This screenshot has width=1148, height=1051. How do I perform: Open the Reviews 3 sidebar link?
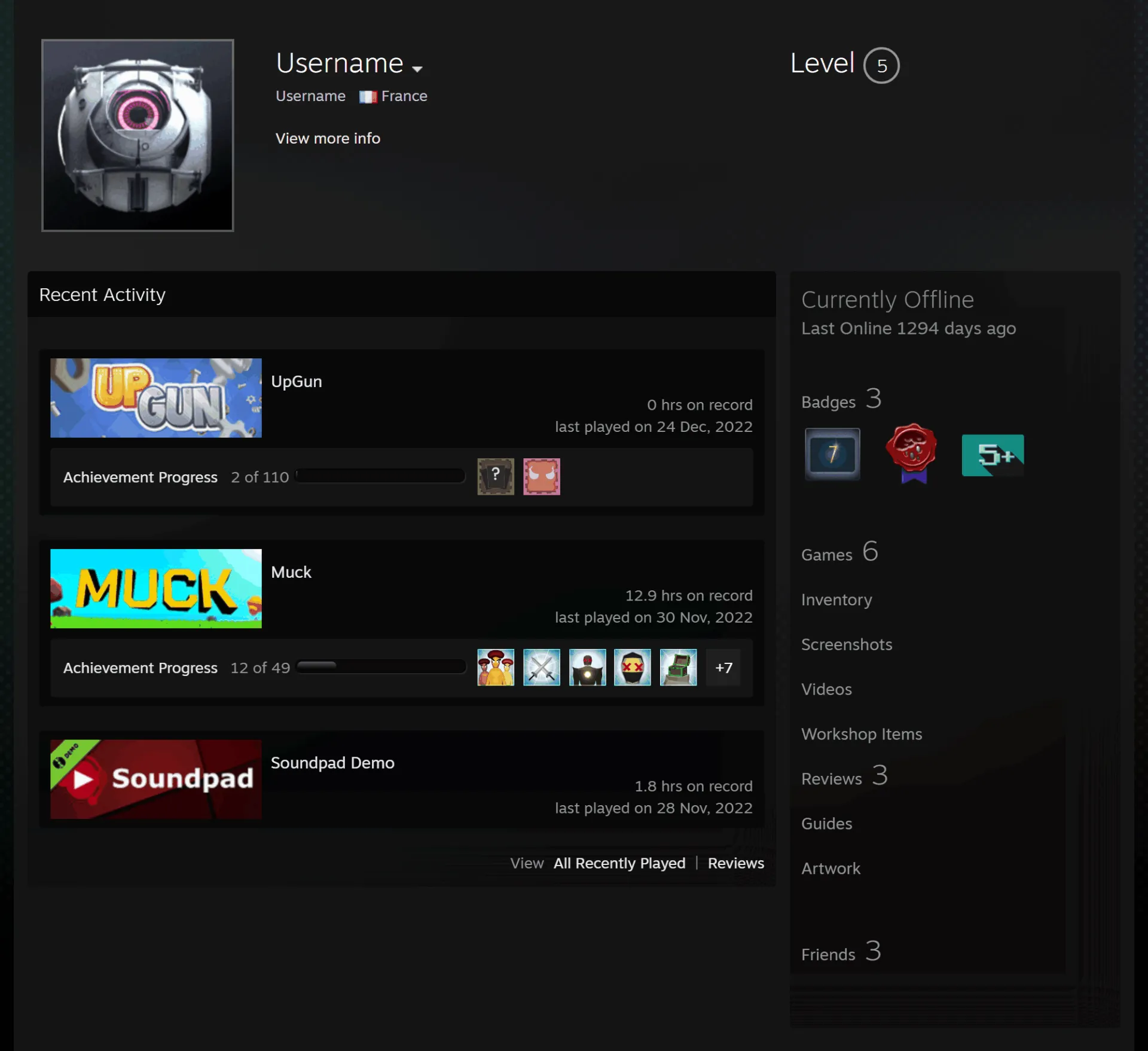(844, 776)
